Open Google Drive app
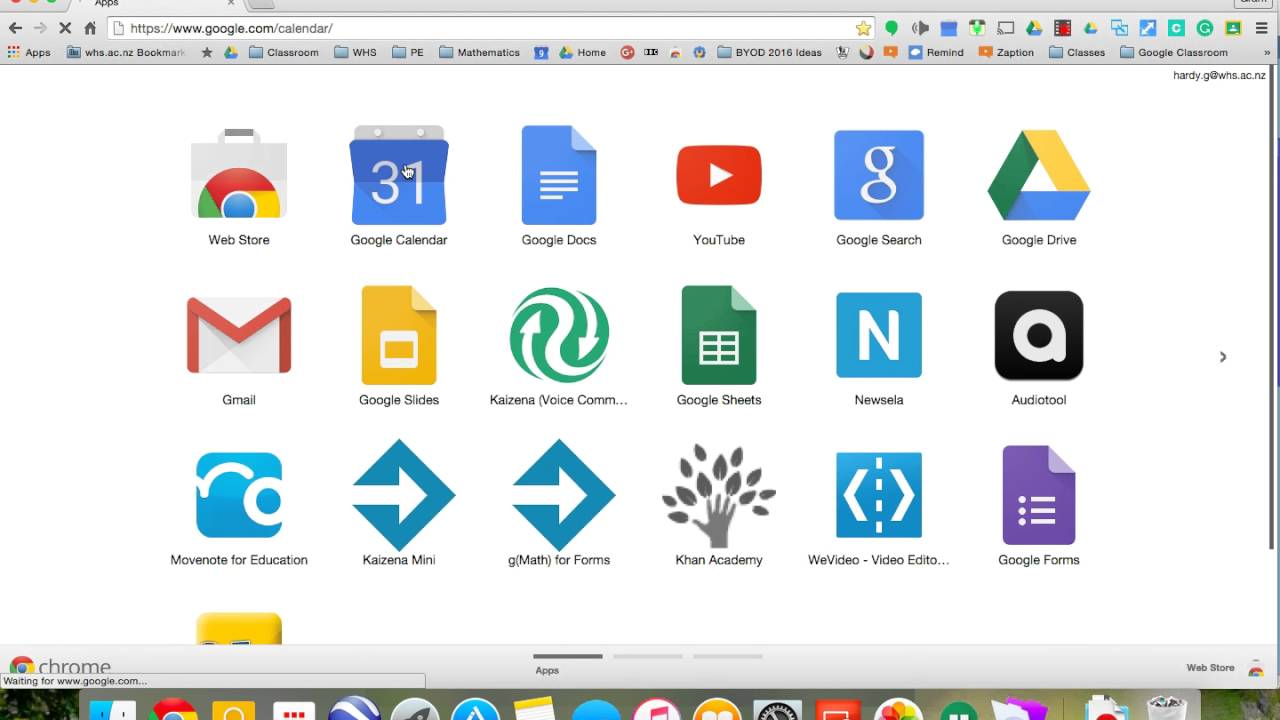The width and height of the screenshot is (1280, 720). pos(1039,187)
